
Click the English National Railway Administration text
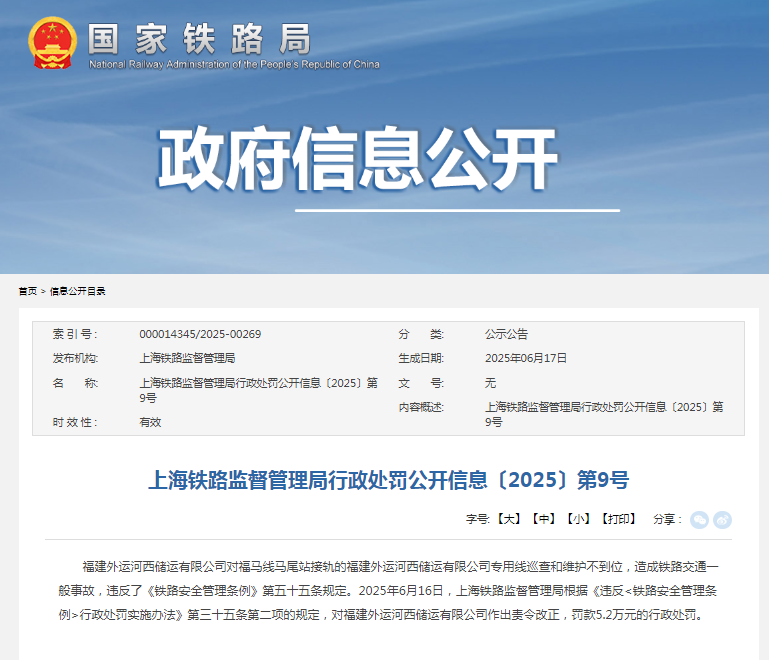234,65
